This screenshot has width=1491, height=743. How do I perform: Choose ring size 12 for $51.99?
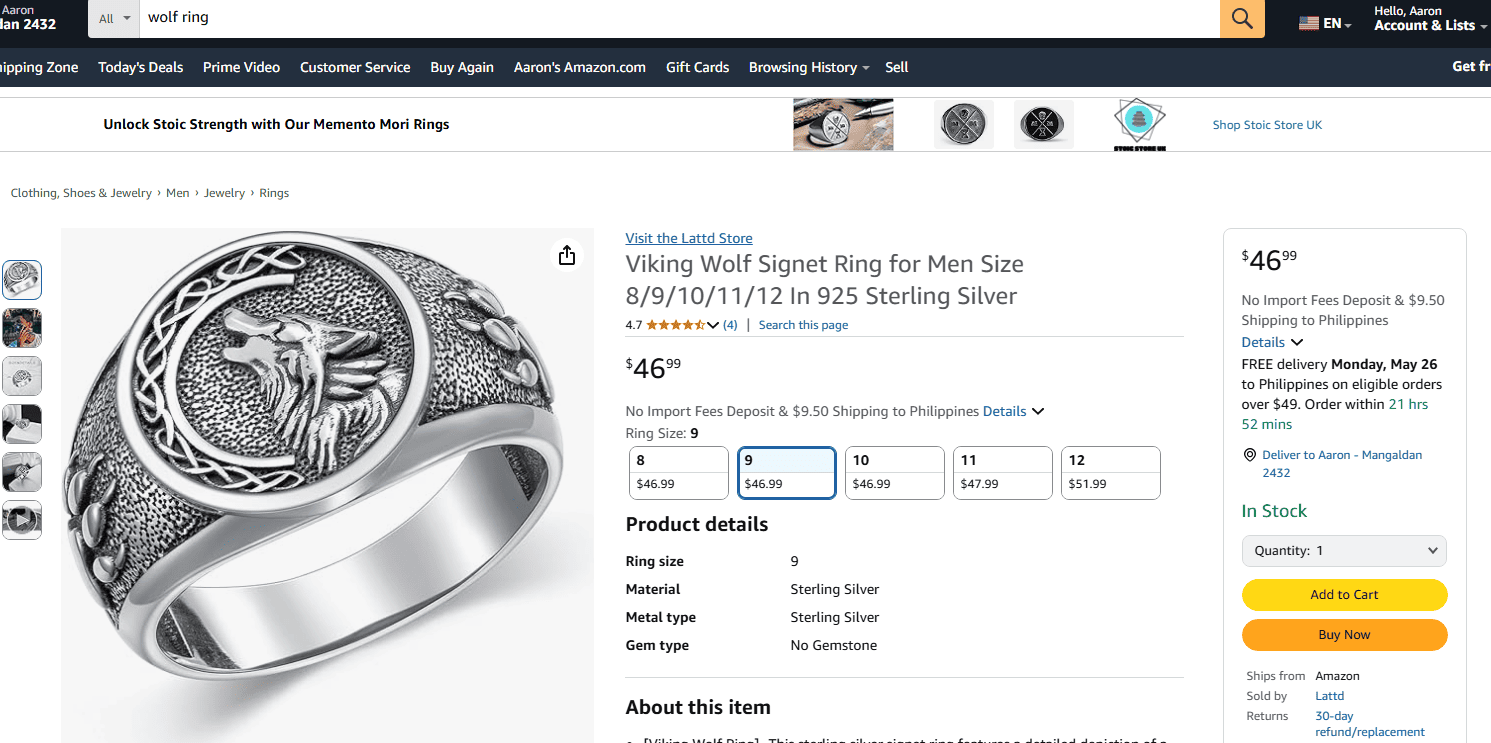pyautogui.click(x=1111, y=472)
